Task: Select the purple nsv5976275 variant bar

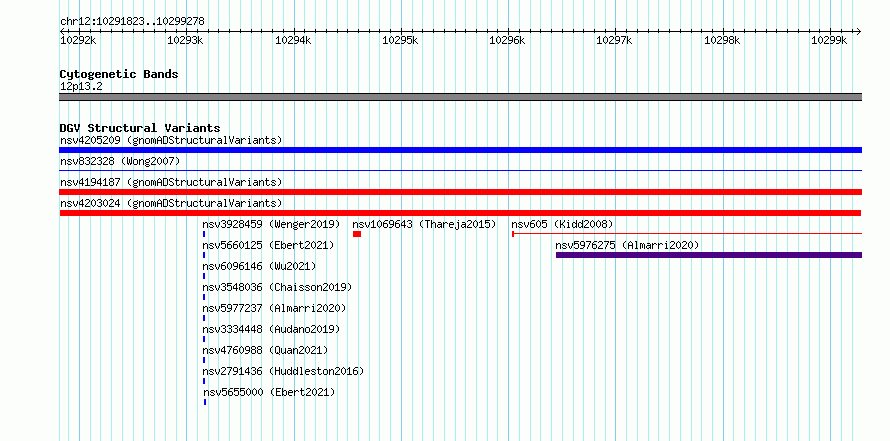Action: pos(709,255)
